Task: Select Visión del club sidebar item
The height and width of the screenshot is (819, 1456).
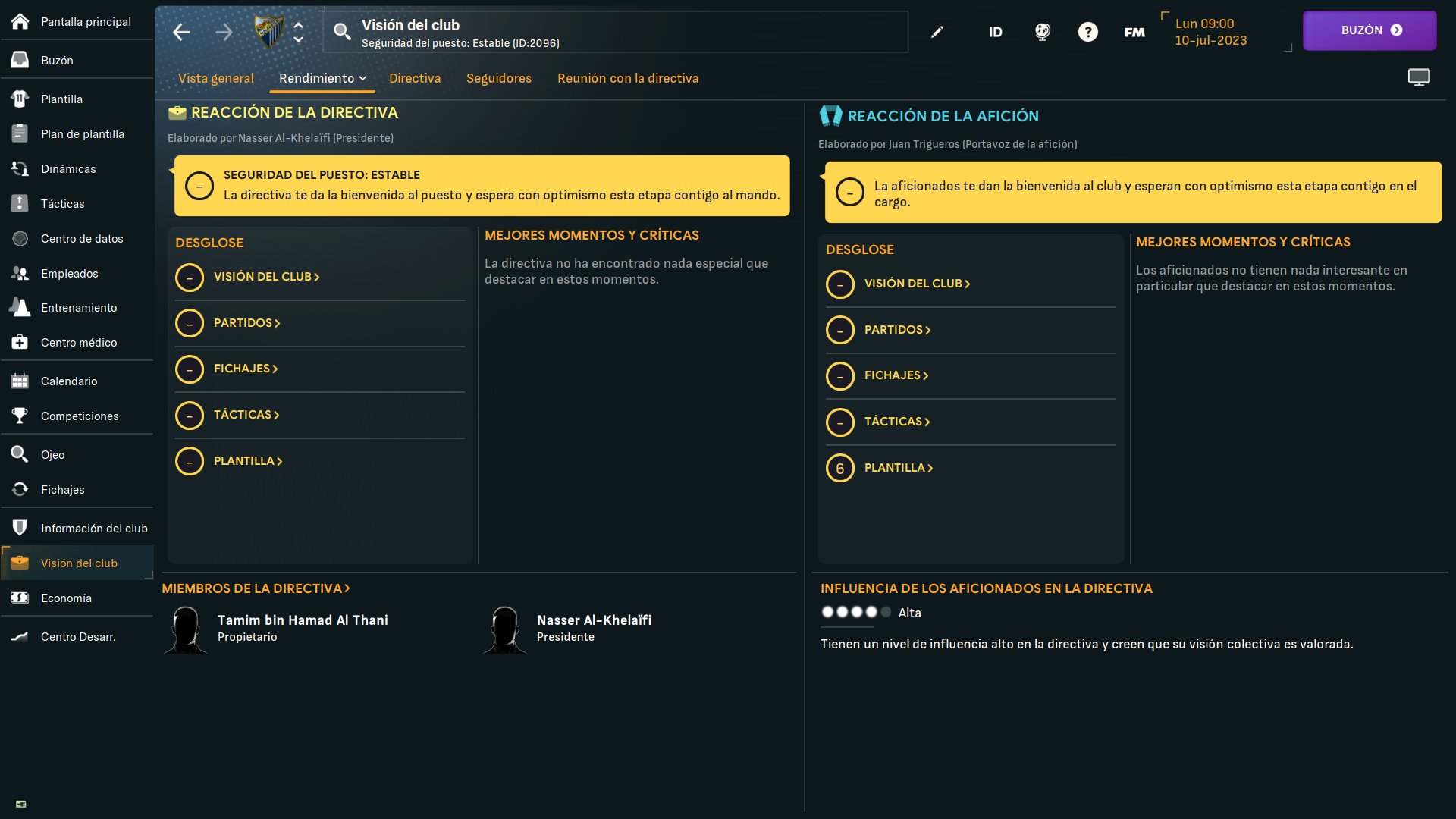Action: [x=77, y=563]
